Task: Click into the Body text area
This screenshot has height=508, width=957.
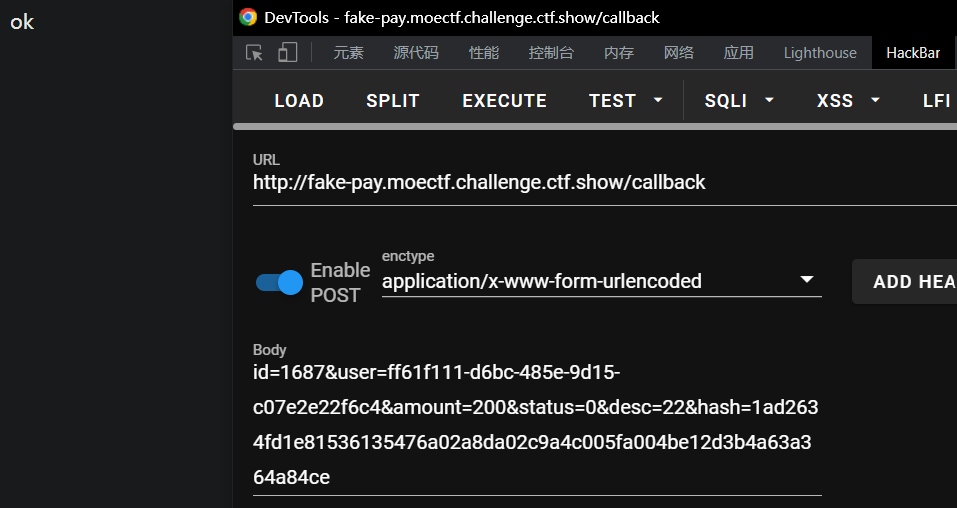Action: click(x=536, y=425)
